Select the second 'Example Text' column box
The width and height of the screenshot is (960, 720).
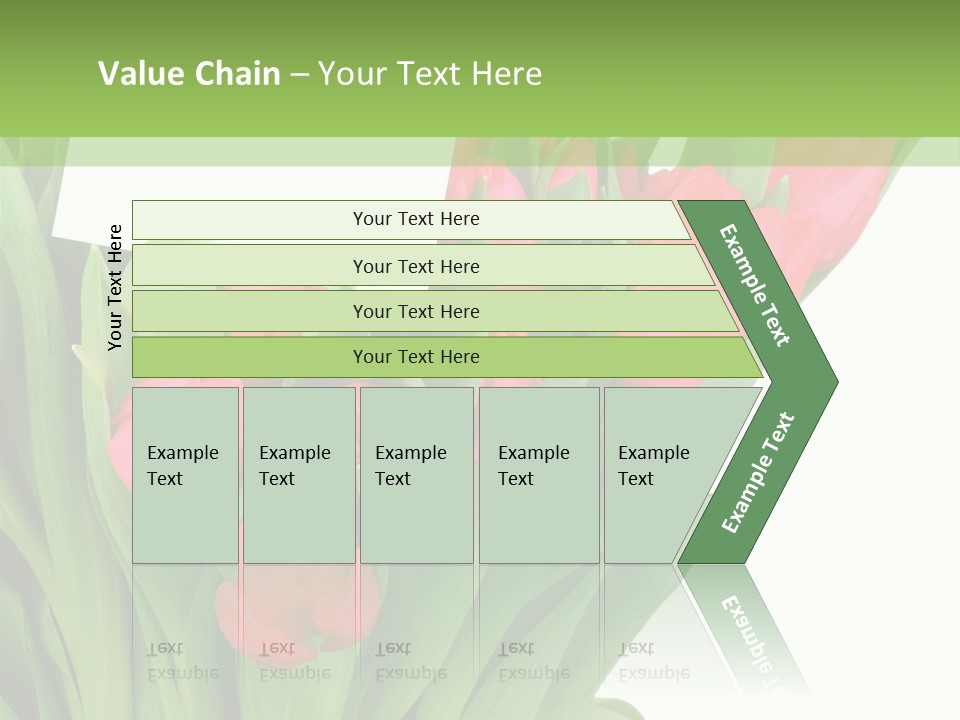[299, 475]
